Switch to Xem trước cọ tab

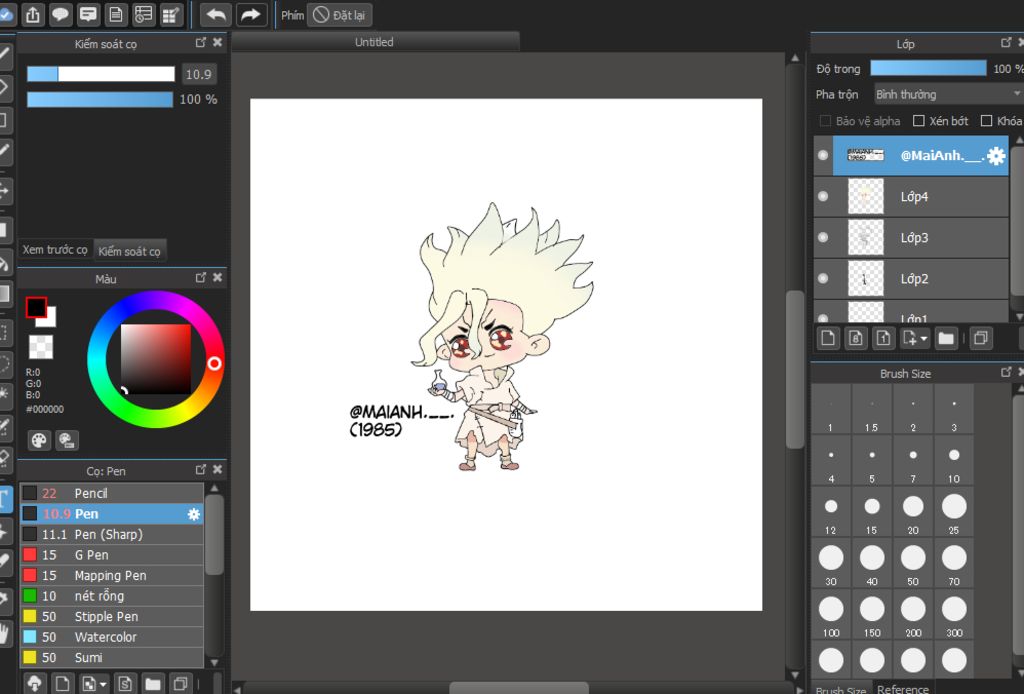pyautogui.click(x=55, y=250)
